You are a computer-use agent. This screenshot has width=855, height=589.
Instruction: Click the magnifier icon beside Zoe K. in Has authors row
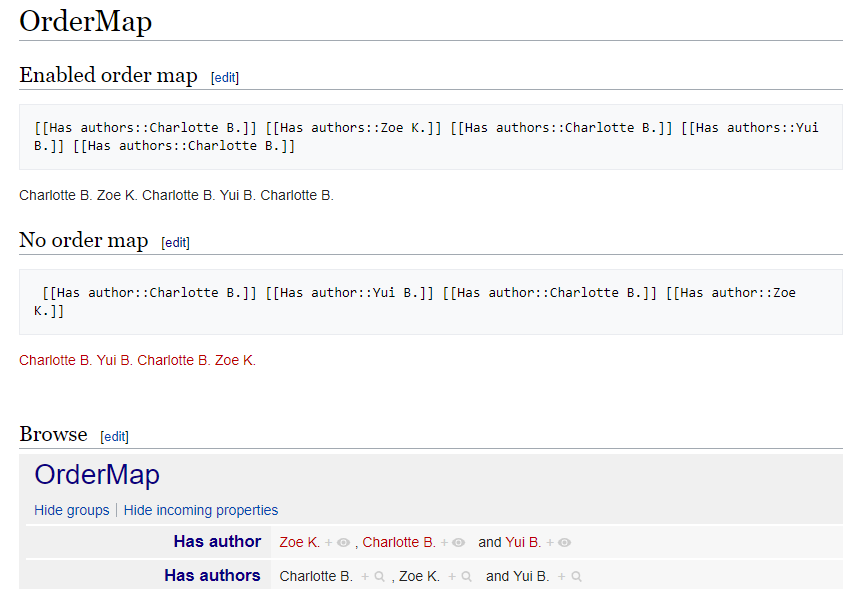pyautogui.click(x=467, y=576)
